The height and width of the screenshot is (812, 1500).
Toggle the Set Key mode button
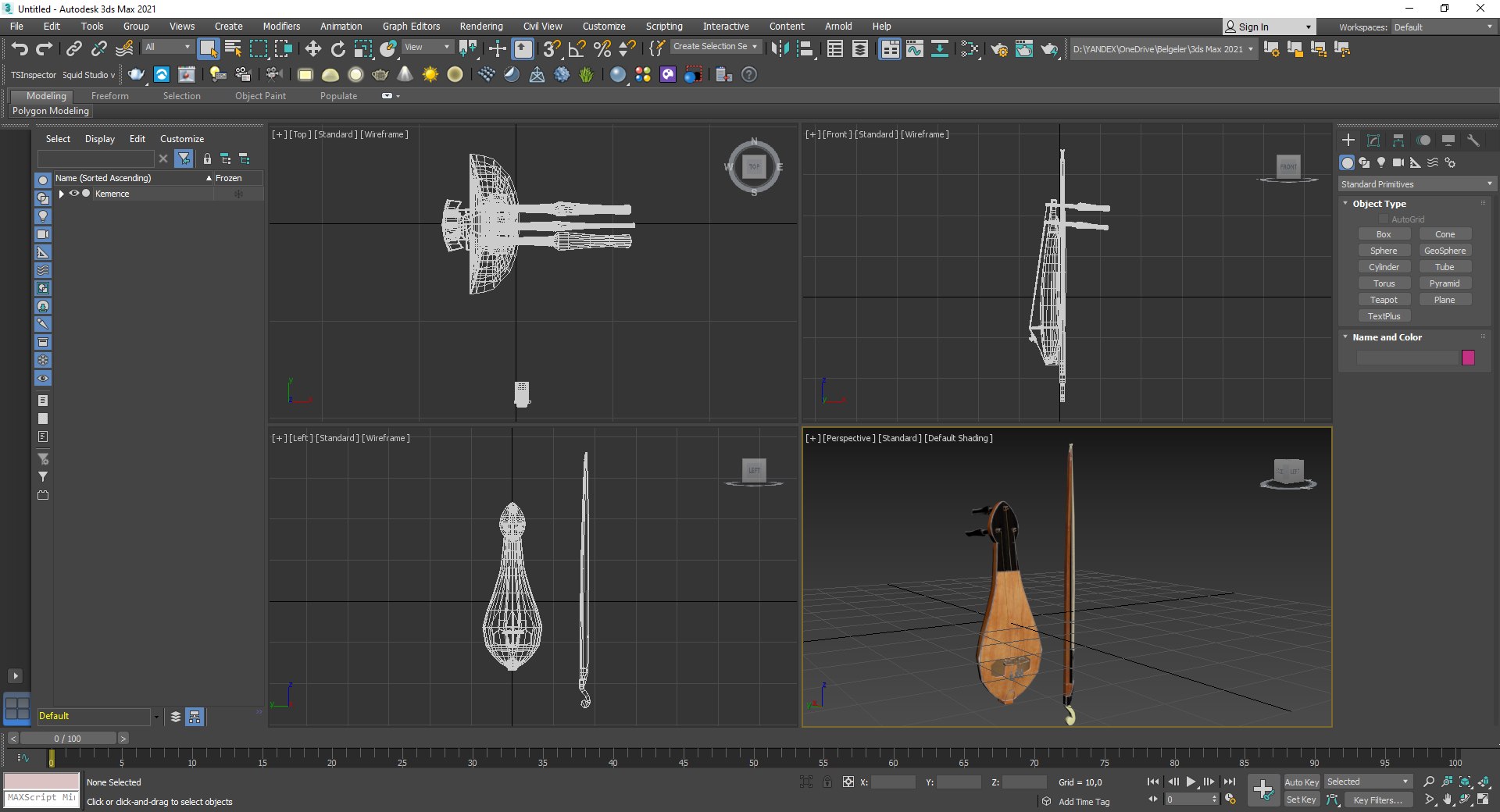point(1302,800)
